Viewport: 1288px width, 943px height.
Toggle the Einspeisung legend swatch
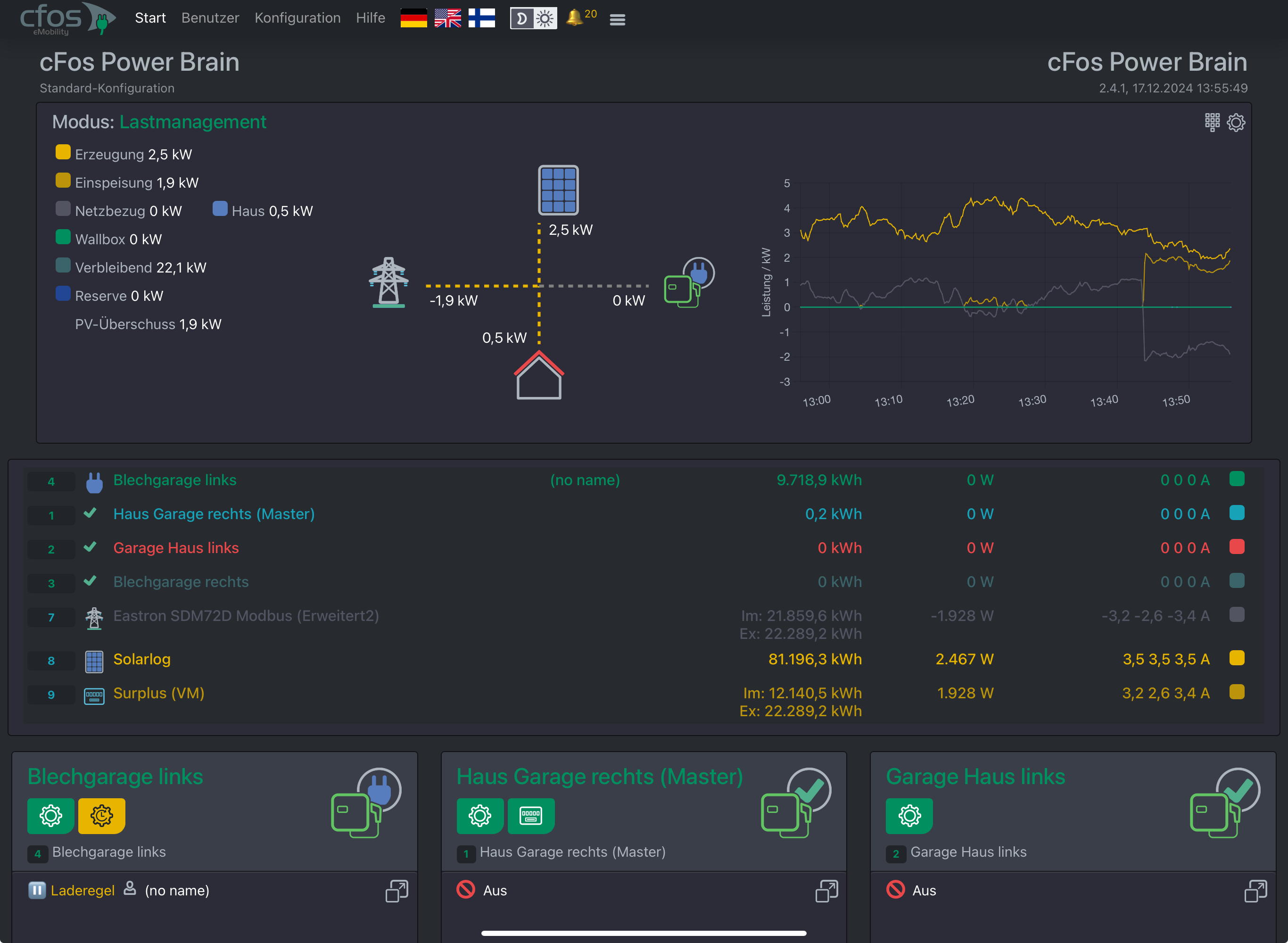63,181
